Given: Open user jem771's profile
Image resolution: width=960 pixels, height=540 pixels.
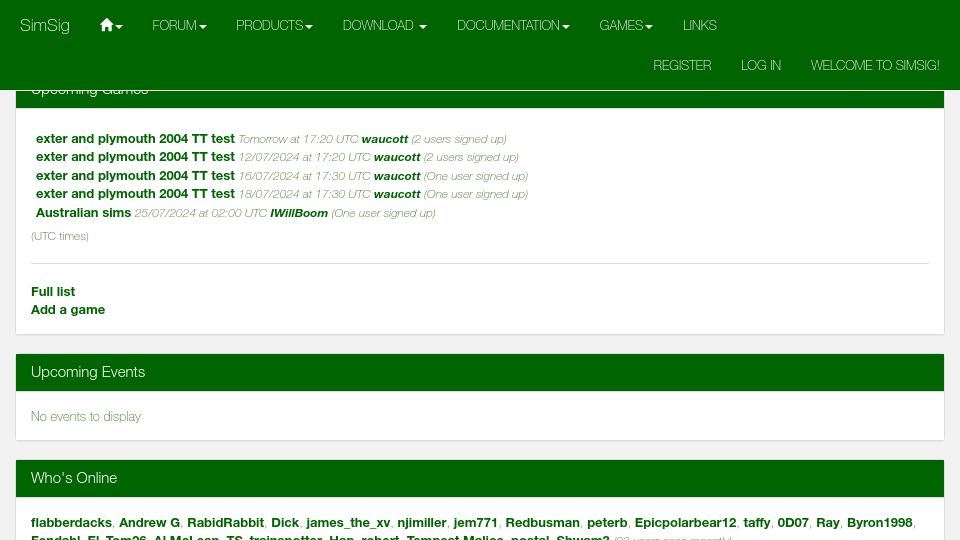Looking at the screenshot, I should (476, 523).
